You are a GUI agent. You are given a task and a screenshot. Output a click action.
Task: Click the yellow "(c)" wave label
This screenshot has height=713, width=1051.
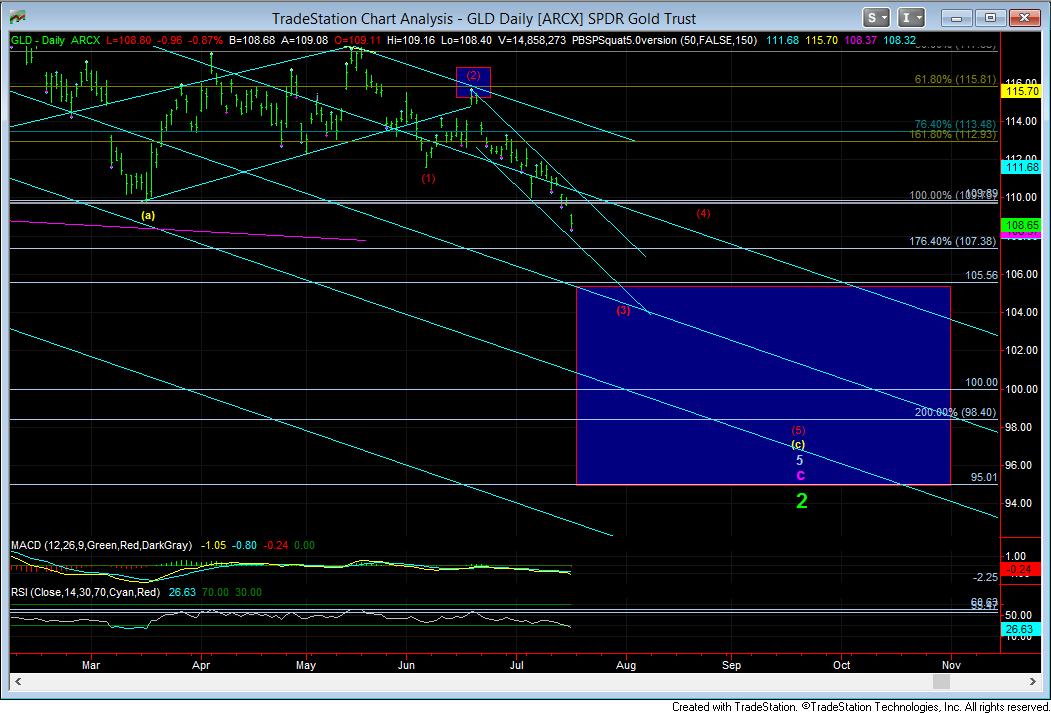(x=798, y=444)
